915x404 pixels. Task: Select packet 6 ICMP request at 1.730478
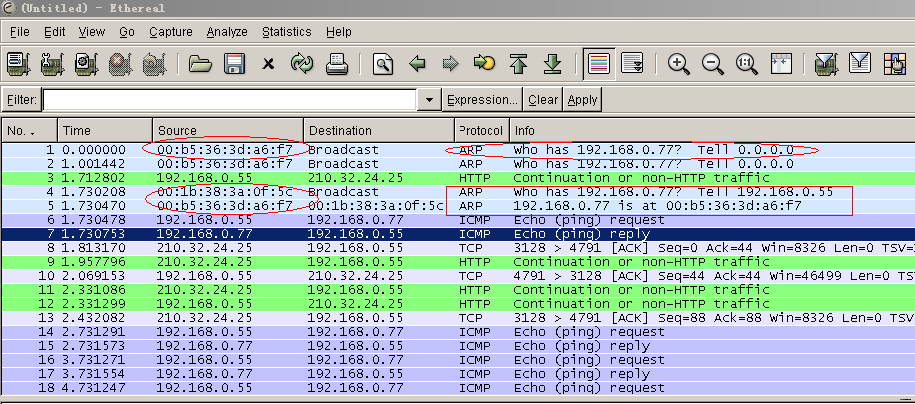(458, 220)
